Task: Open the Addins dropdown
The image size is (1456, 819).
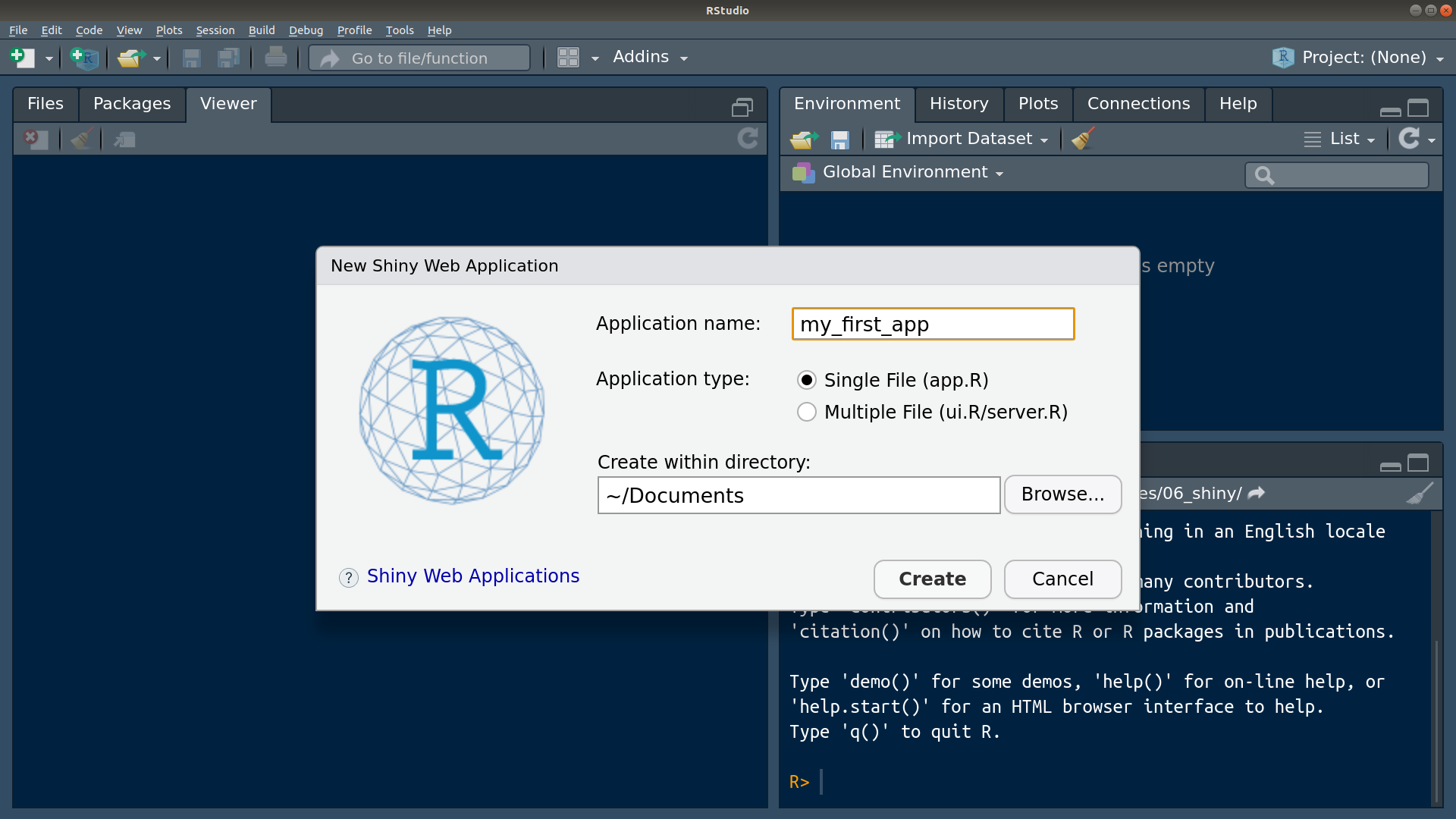Action: [x=650, y=58]
